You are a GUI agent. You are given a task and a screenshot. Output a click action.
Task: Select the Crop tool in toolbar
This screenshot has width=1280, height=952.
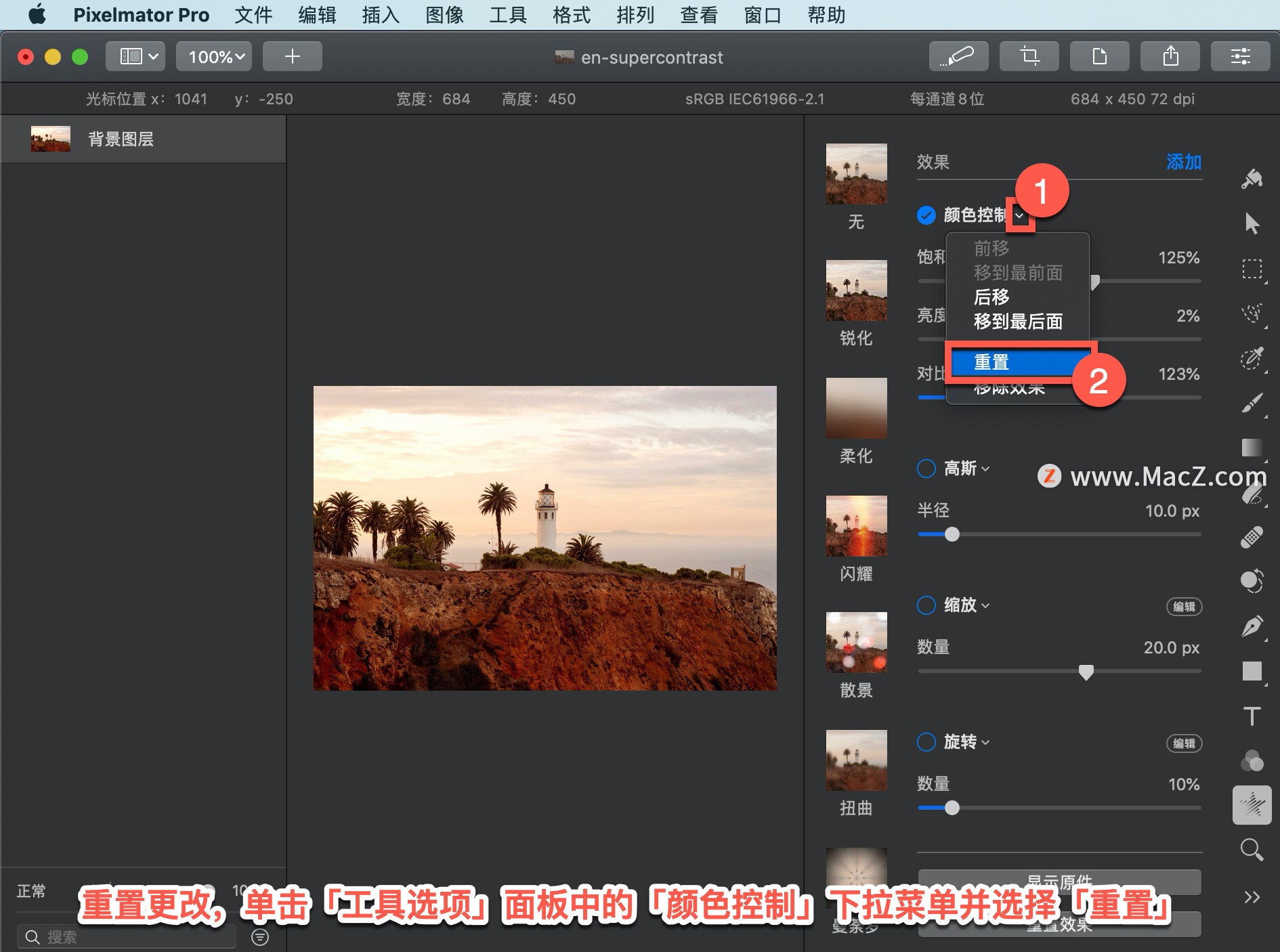1029,56
